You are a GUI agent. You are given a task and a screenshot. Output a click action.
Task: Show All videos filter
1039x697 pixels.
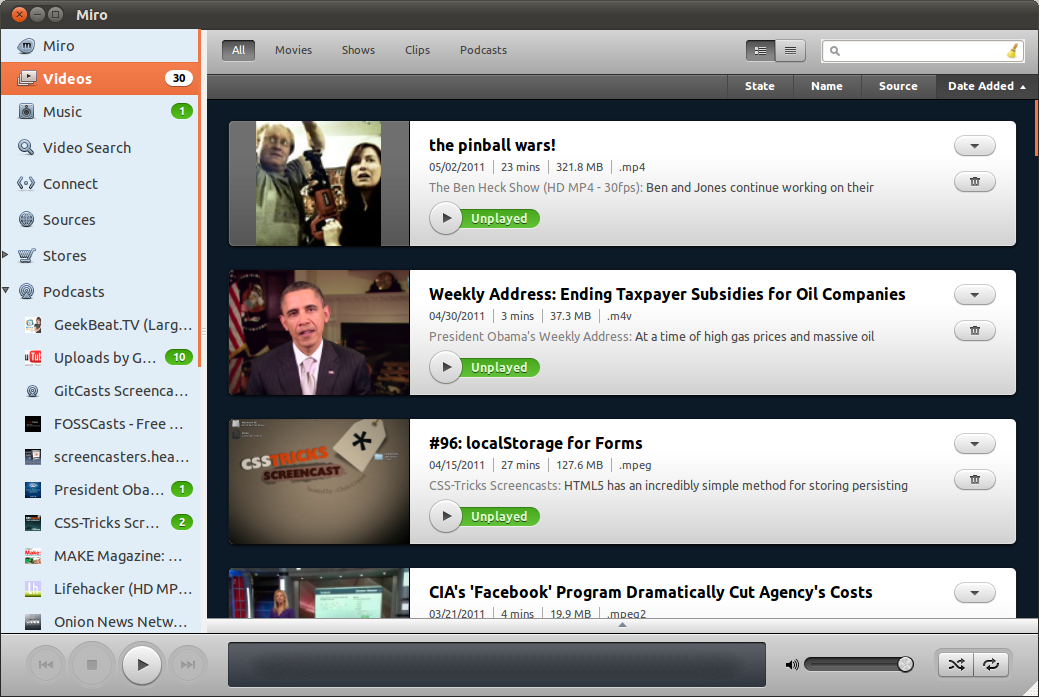[x=239, y=50]
